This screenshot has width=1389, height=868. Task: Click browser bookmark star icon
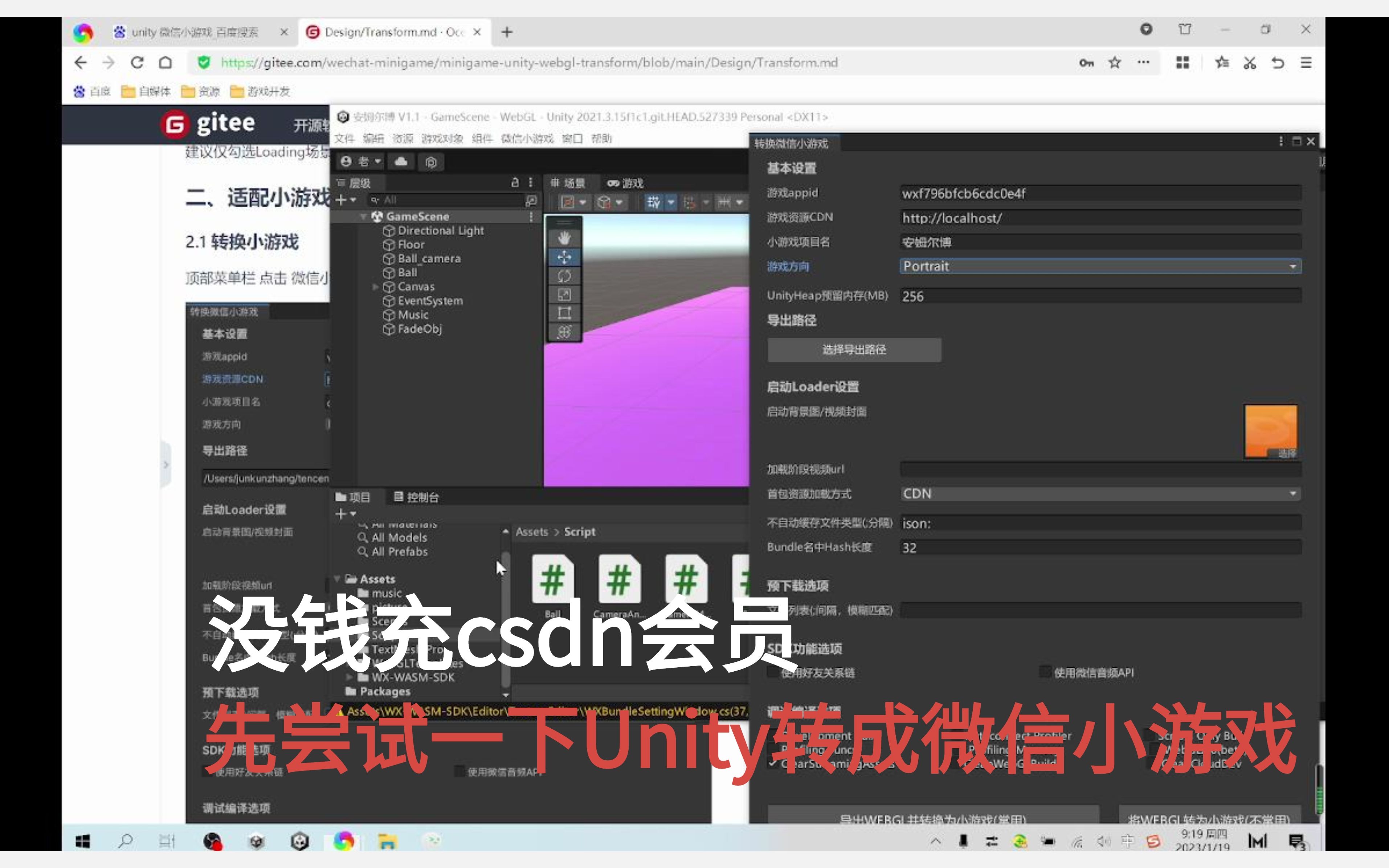click(x=1115, y=62)
